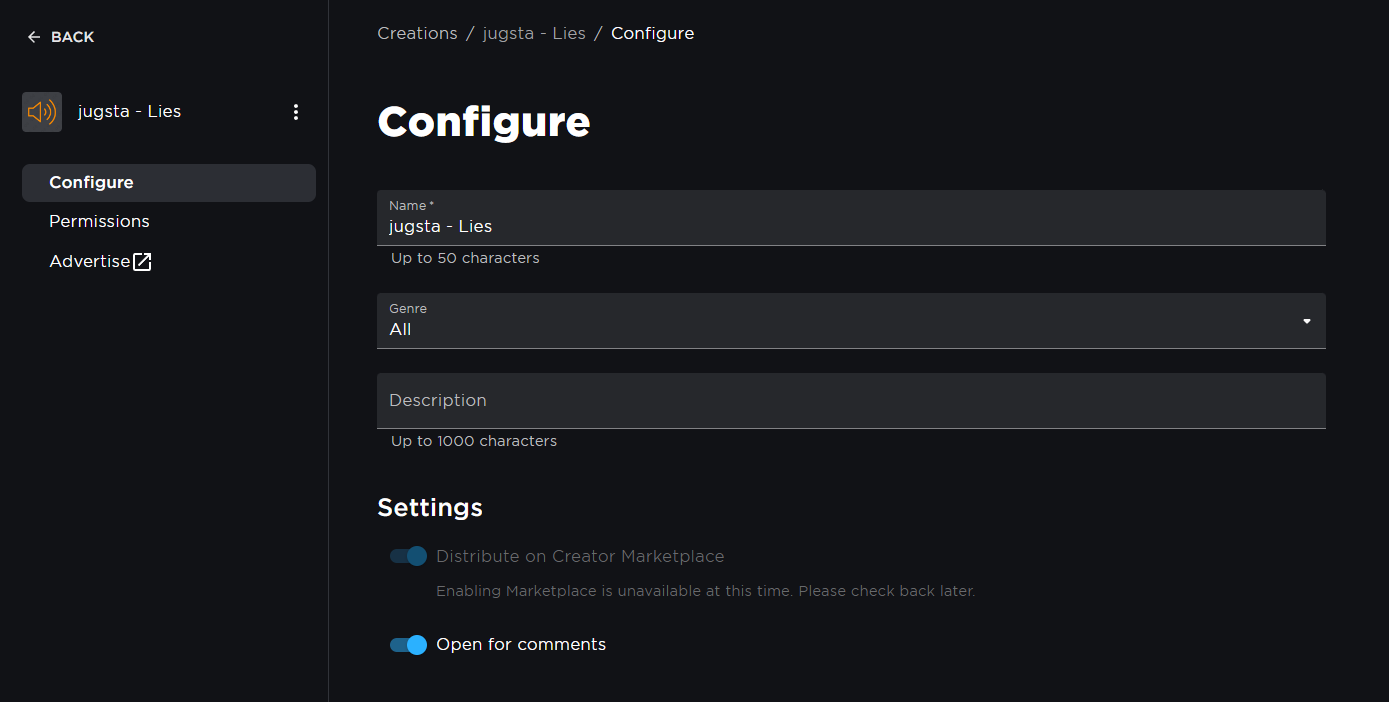Click the jugsta - Lies breadcrumb link

coord(534,33)
